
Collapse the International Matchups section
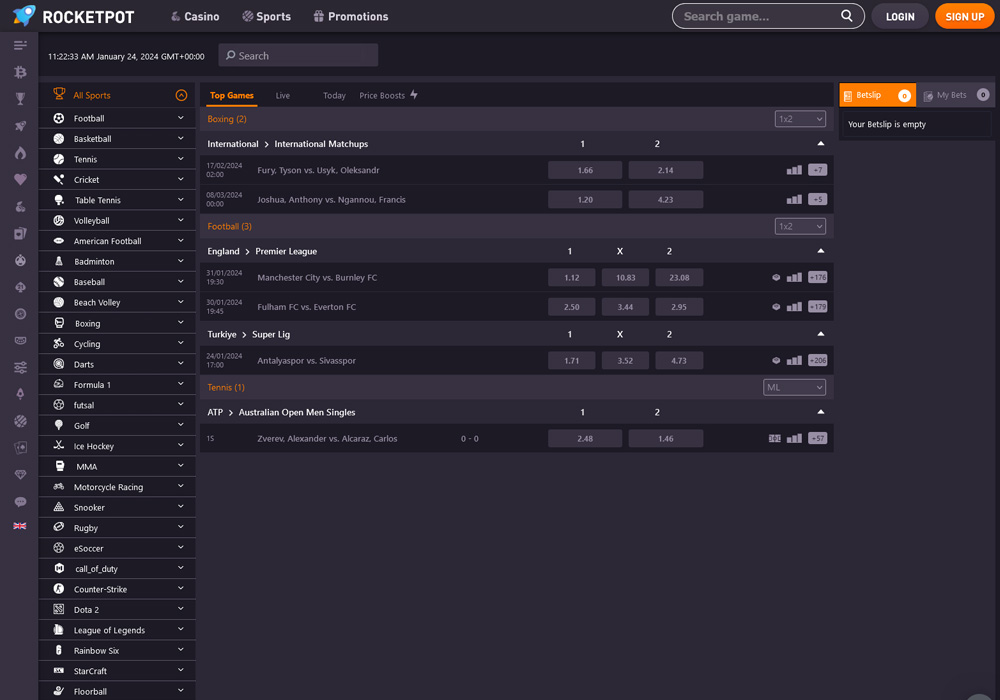[x=821, y=144]
